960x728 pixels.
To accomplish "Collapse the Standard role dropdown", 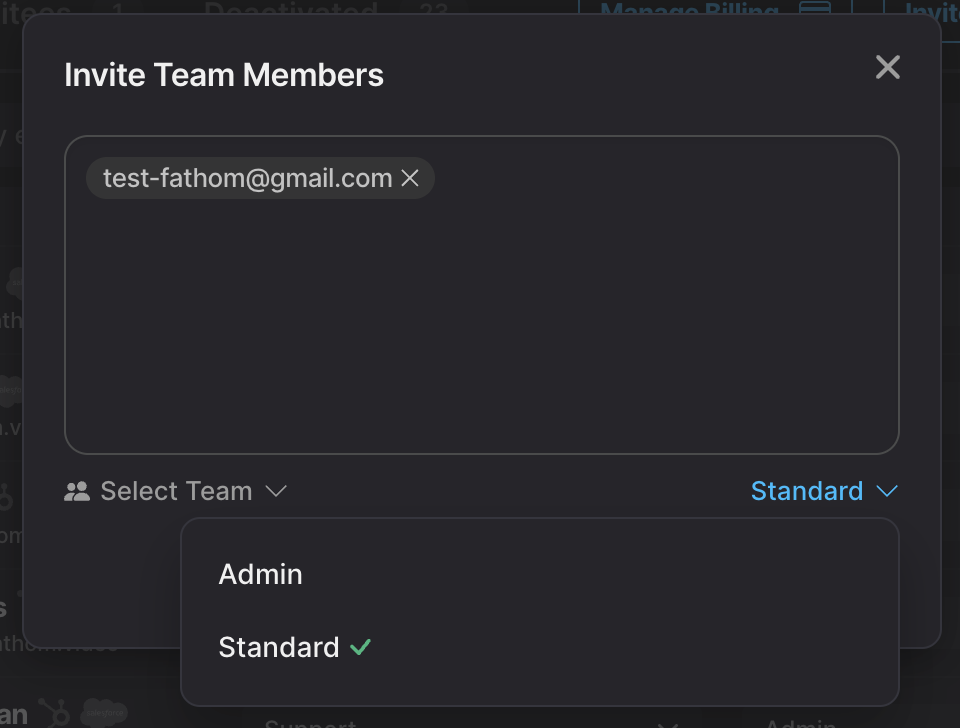I will (x=807, y=491).
